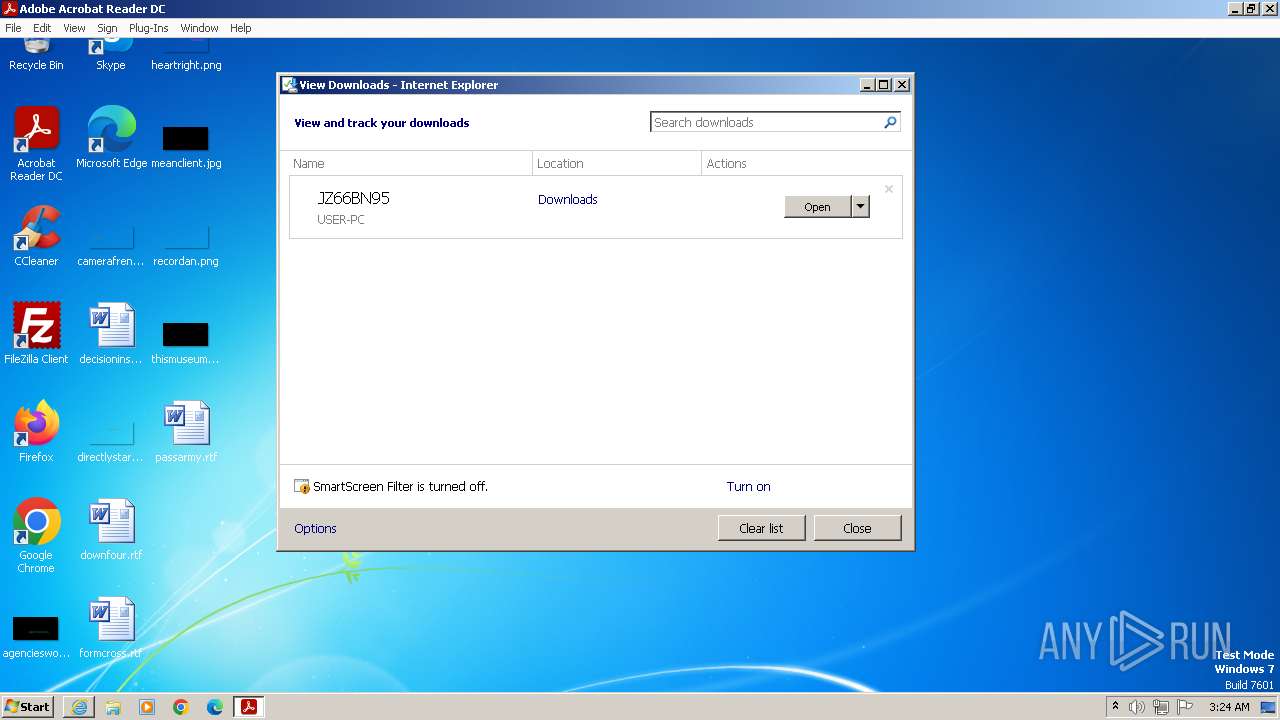Viewport: 1280px width, 720px height.
Task: Click the Start button
Action: (27, 707)
